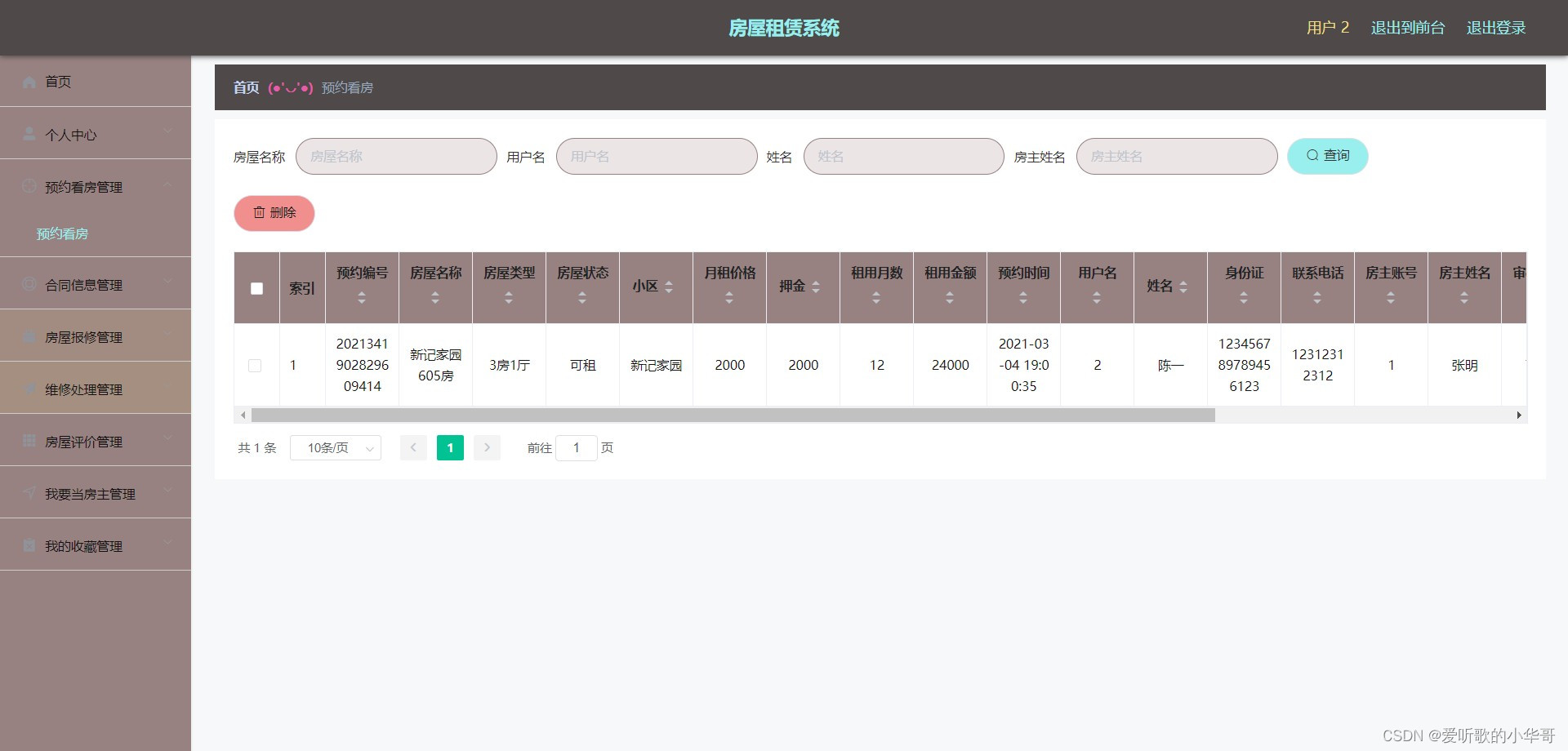Viewport: 1568px width, 751px height.
Task: Sort table by 月租价格 column
Action: [729, 298]
